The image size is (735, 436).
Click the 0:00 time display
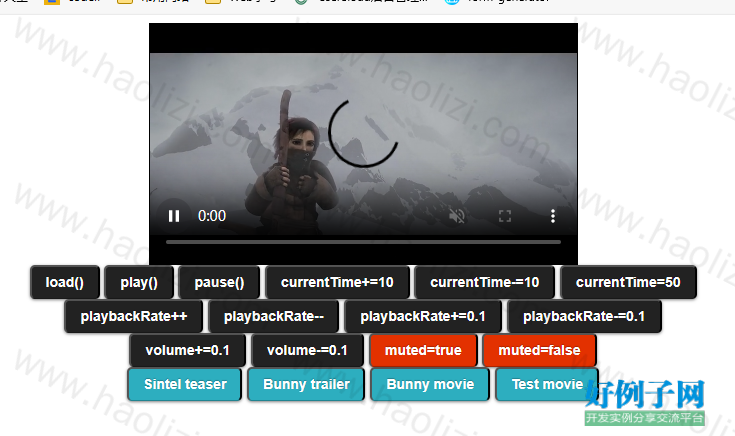click(212, 216)
